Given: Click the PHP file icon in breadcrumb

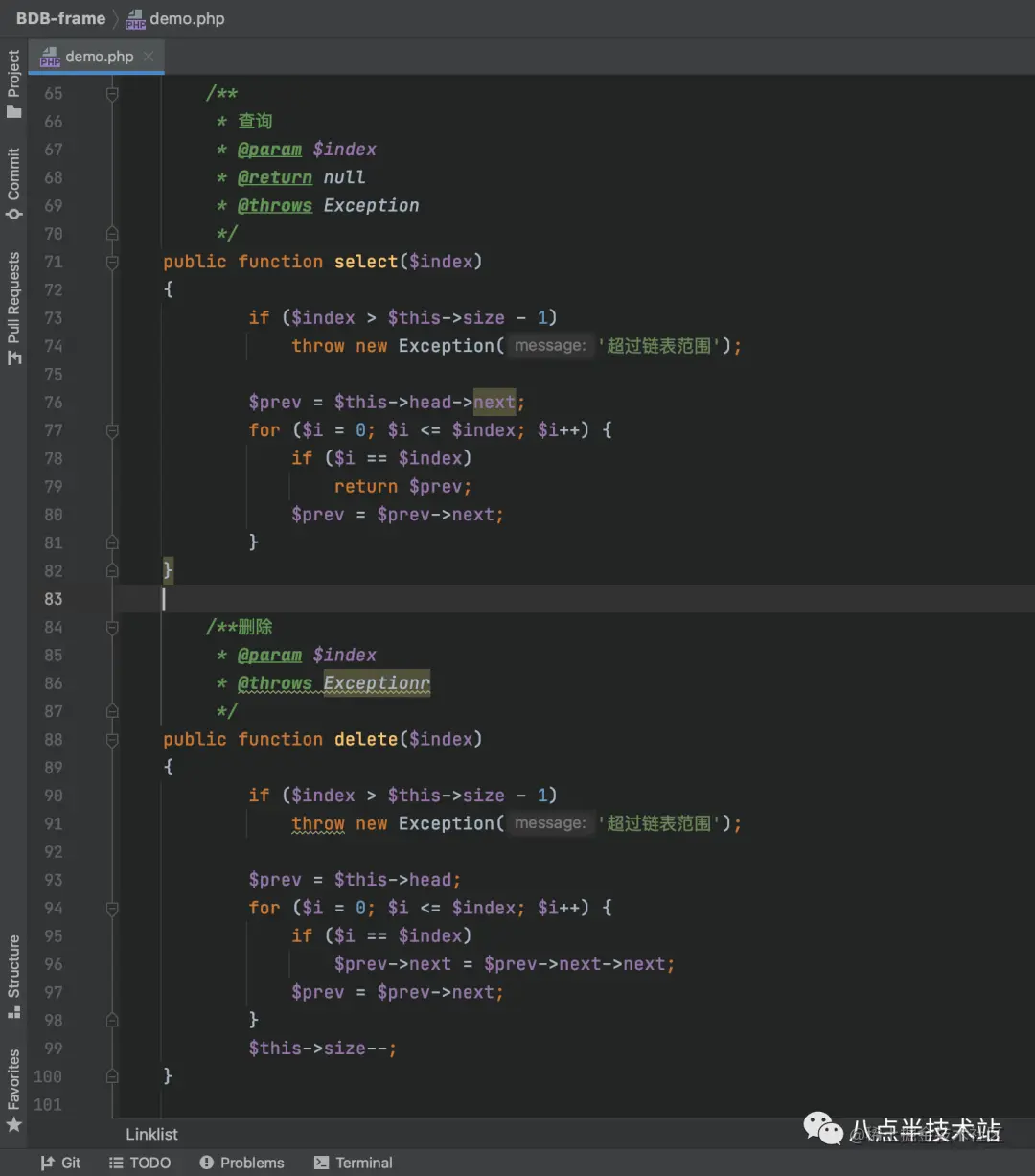Looking at the screenshot, I should (136, 19).
